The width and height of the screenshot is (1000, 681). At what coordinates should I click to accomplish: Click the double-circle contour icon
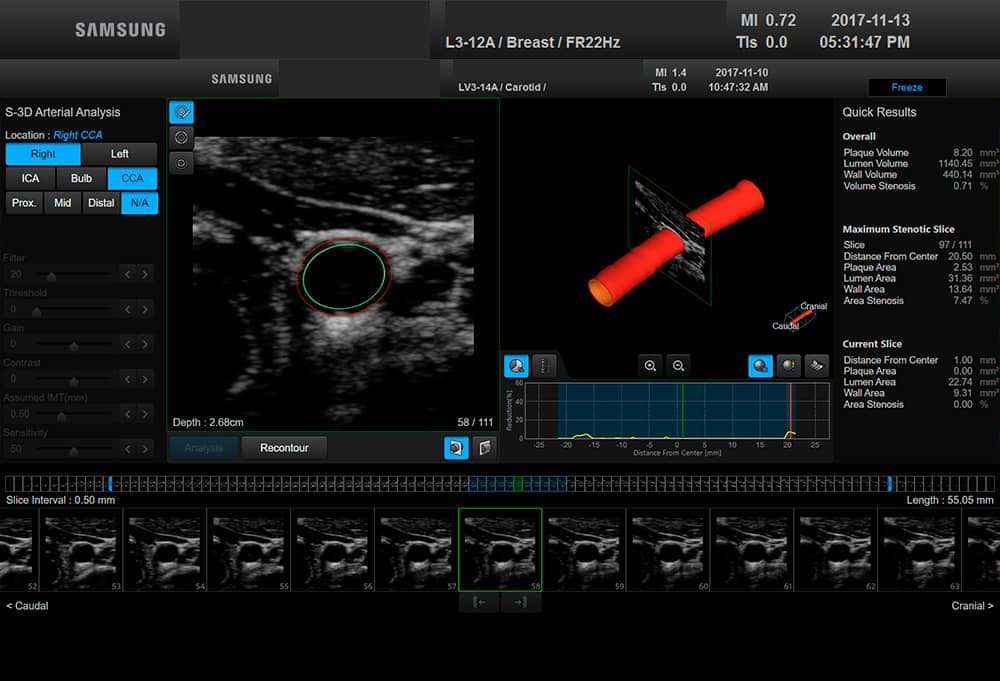182,137
